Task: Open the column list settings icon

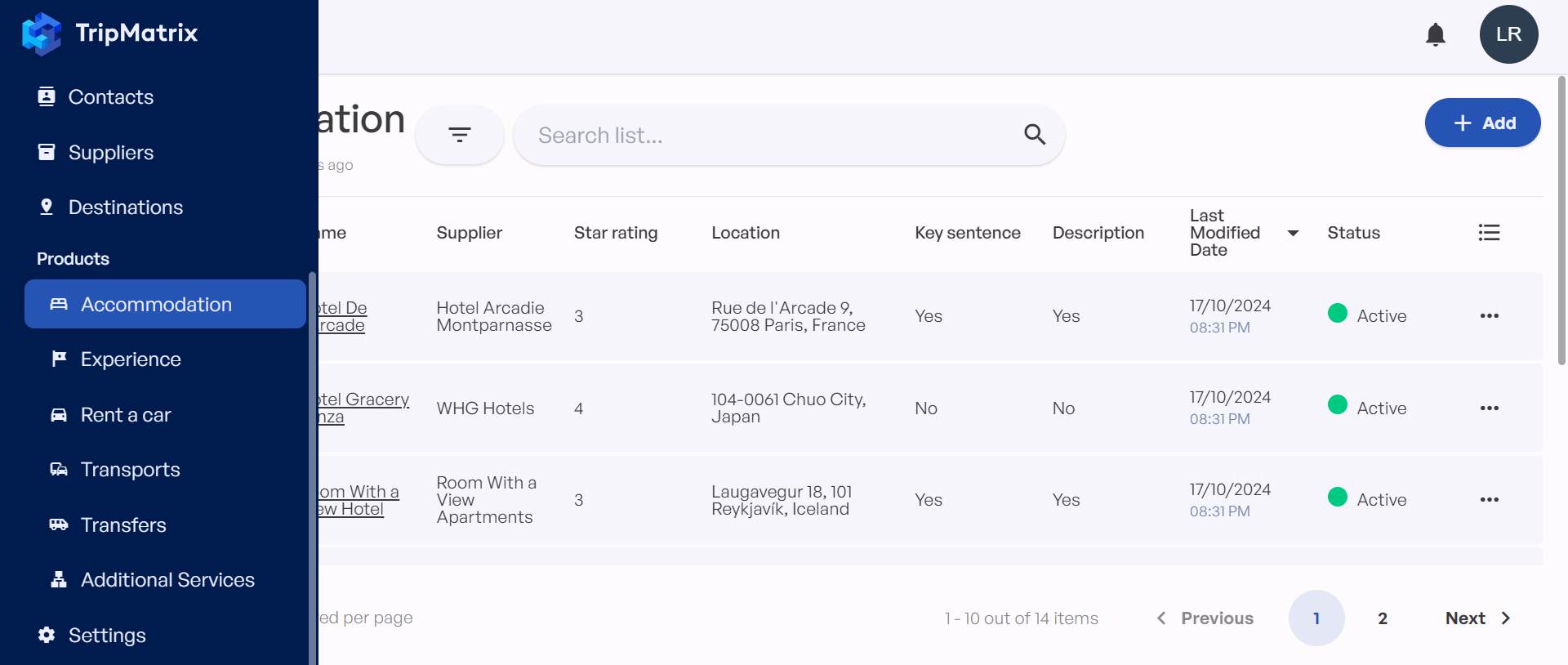Action: pos(1489,233)
